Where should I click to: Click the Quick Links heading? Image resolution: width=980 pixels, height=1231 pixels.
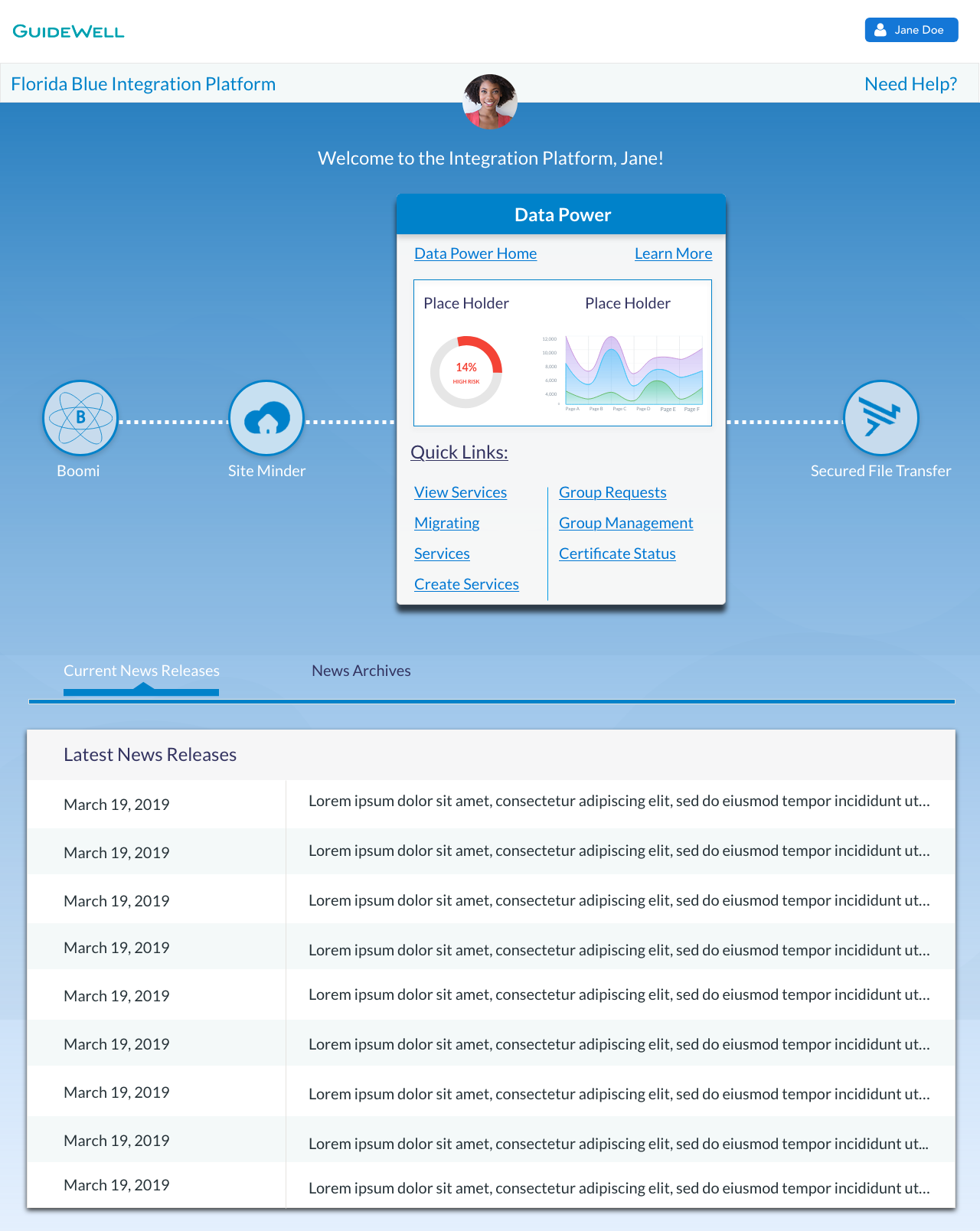click(459, 452)
